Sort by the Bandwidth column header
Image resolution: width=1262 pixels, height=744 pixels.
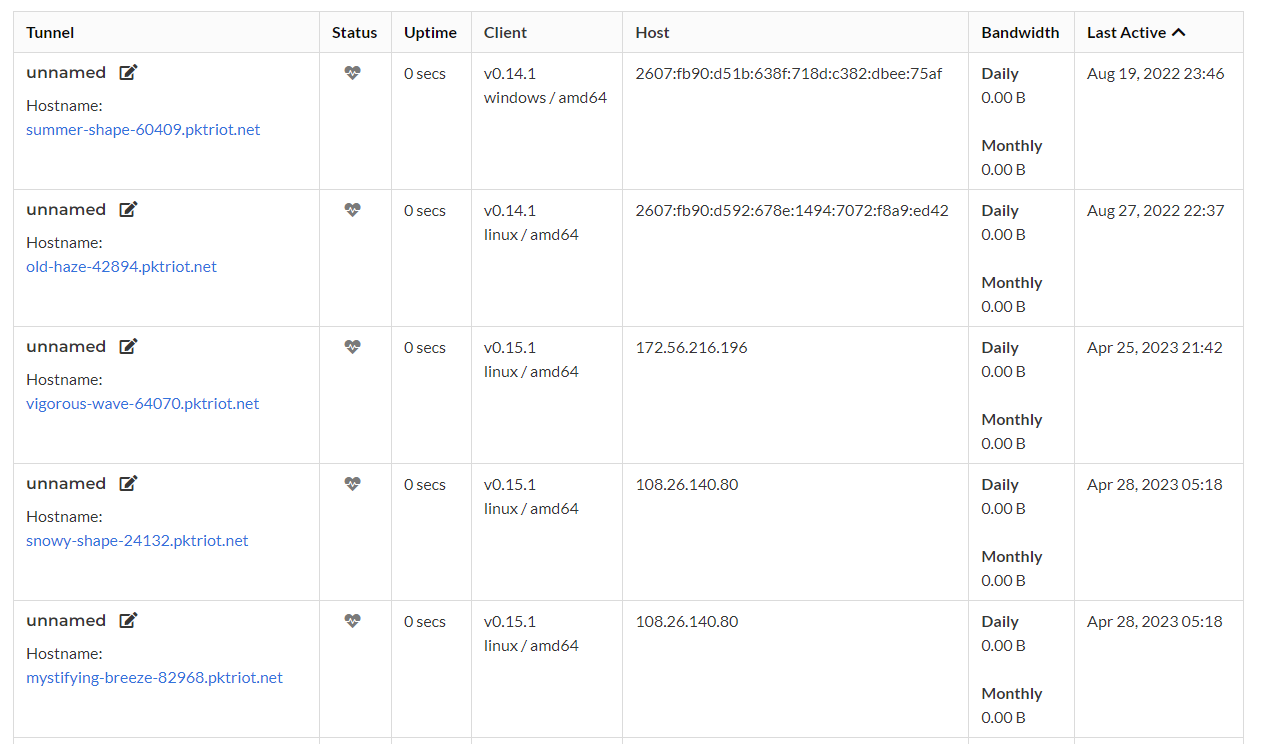pyautogui.click(x=1020, y=32)
